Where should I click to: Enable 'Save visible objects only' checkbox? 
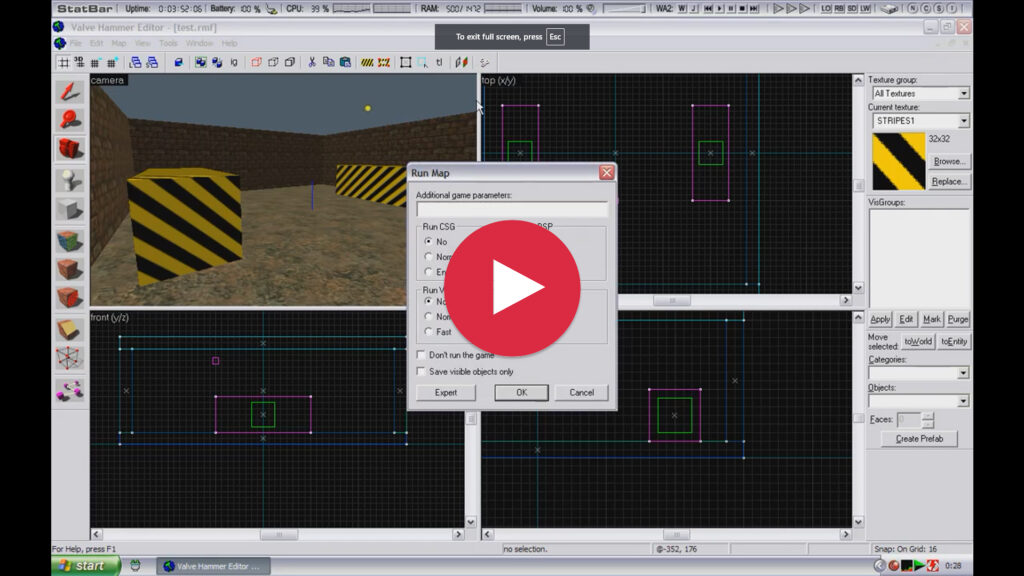coord(421,371)
